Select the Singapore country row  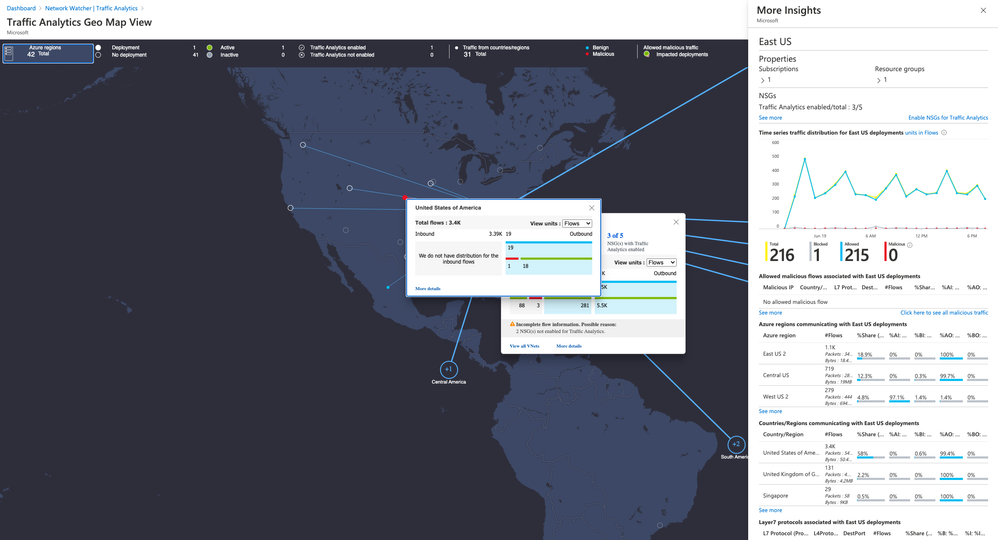click(x=873, y=495)
